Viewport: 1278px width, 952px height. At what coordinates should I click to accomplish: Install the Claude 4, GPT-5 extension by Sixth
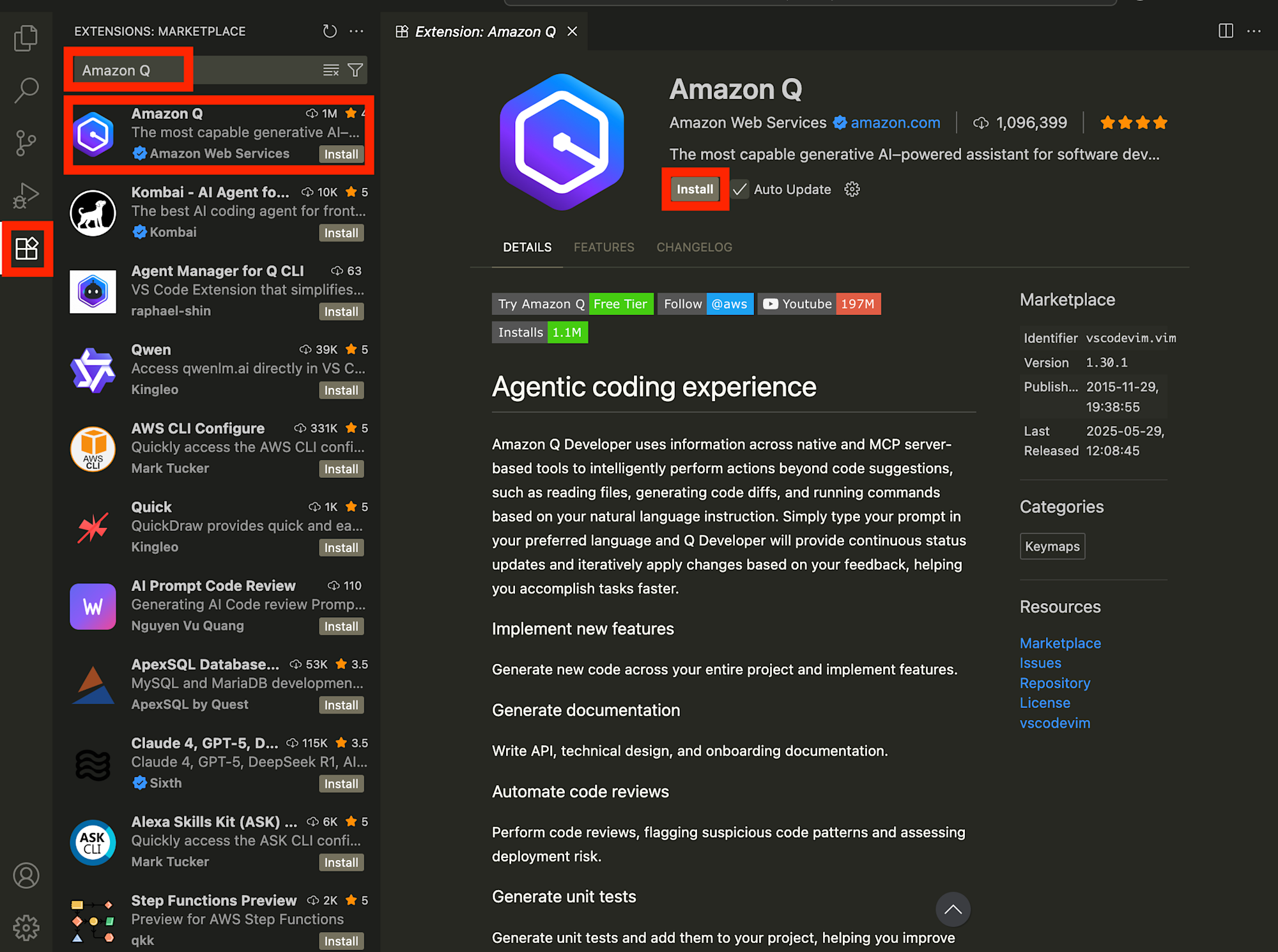point(341,783)
